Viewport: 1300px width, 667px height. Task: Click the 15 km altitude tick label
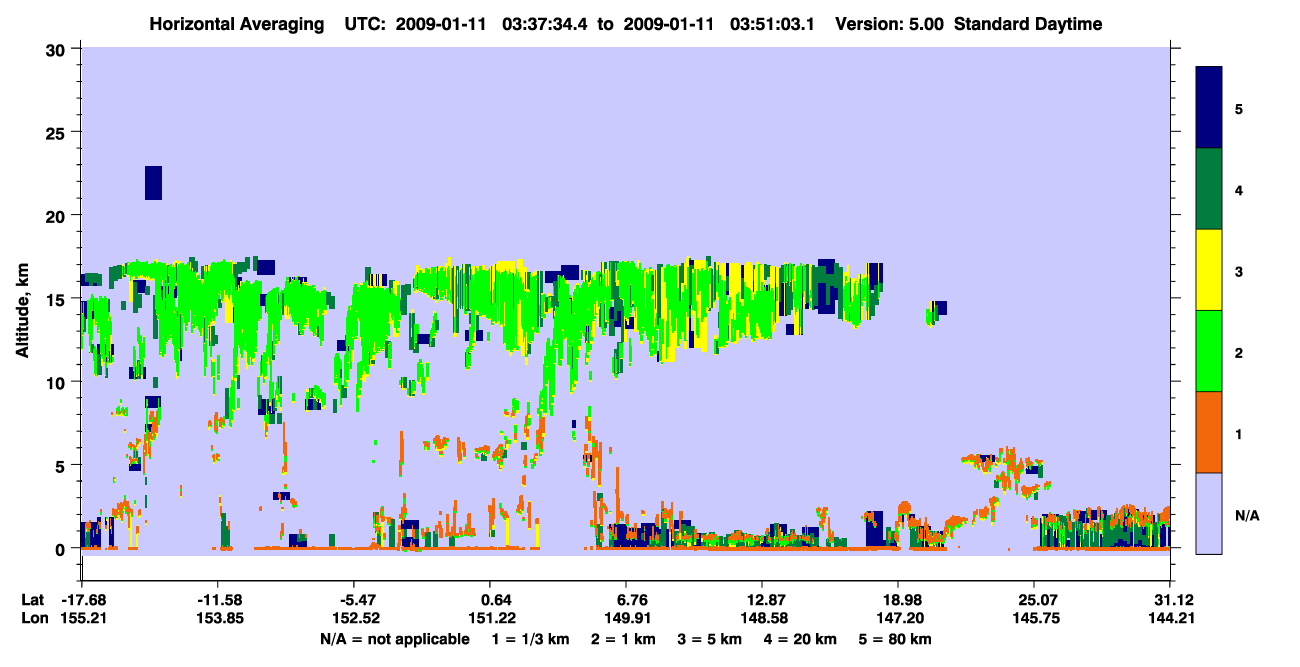[x=59, y=299]
